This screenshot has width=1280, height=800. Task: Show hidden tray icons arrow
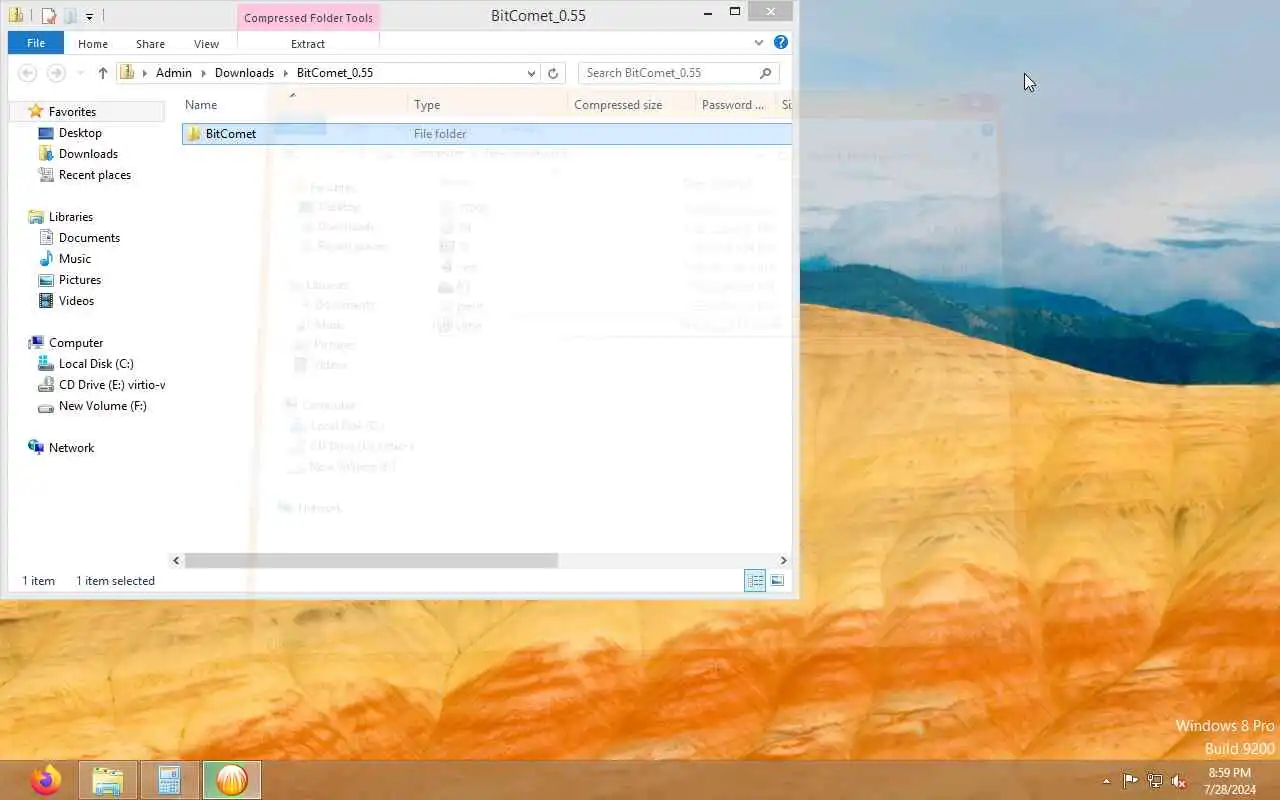(1106, 781)
